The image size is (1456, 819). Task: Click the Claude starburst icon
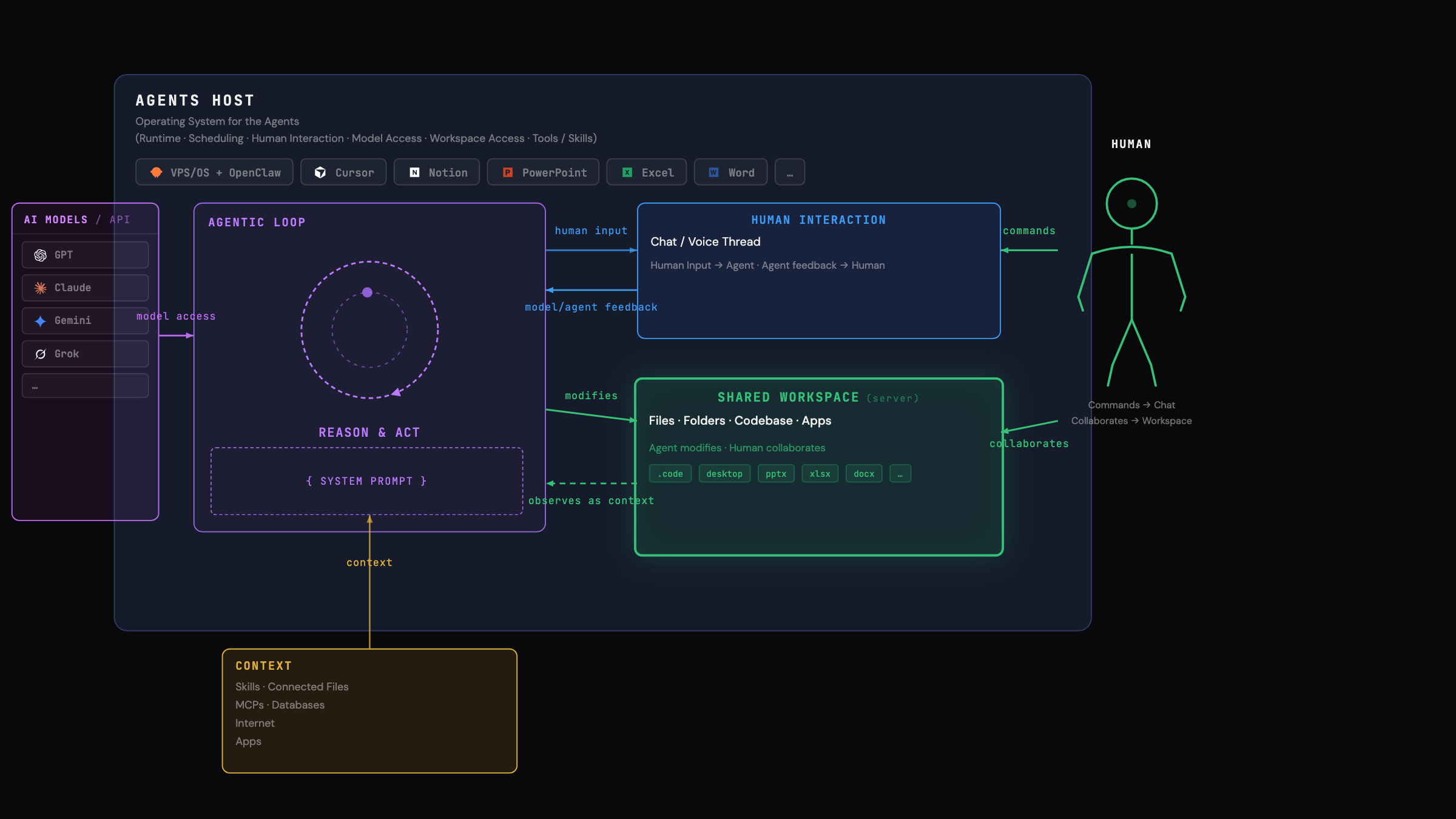point(41,288)
